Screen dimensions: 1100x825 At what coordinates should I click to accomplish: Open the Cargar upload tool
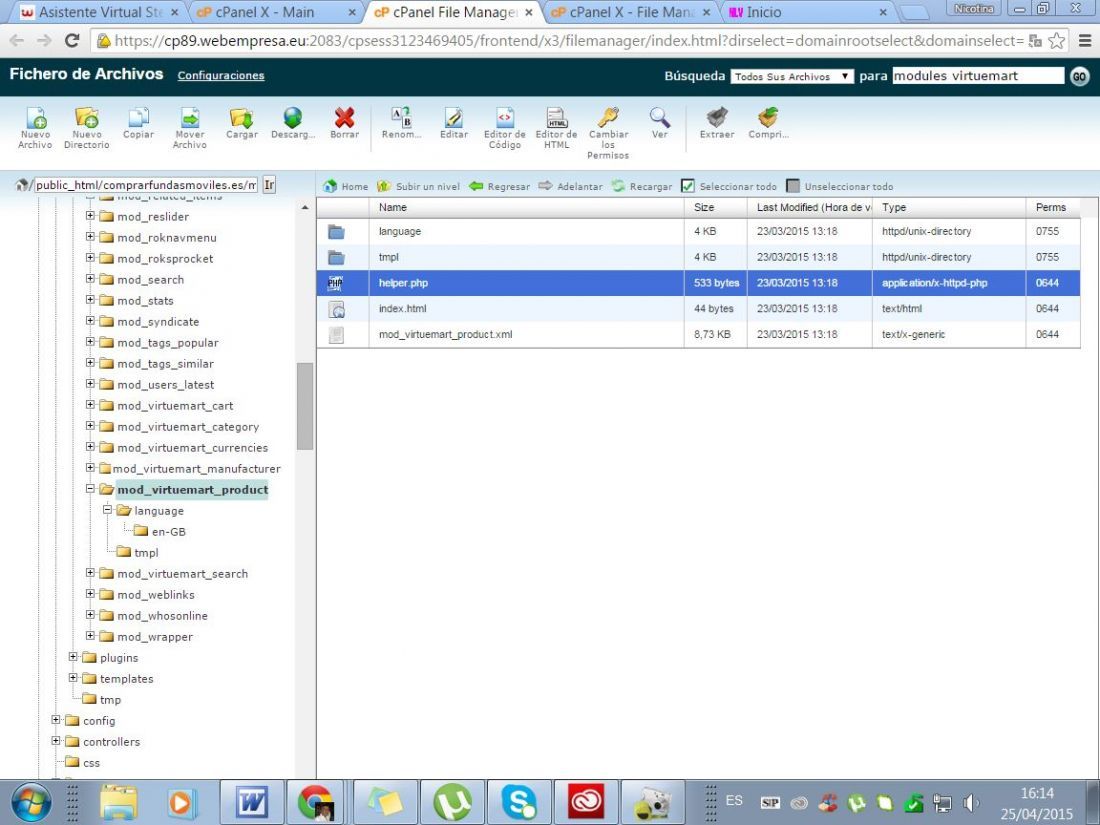point(241,123)
